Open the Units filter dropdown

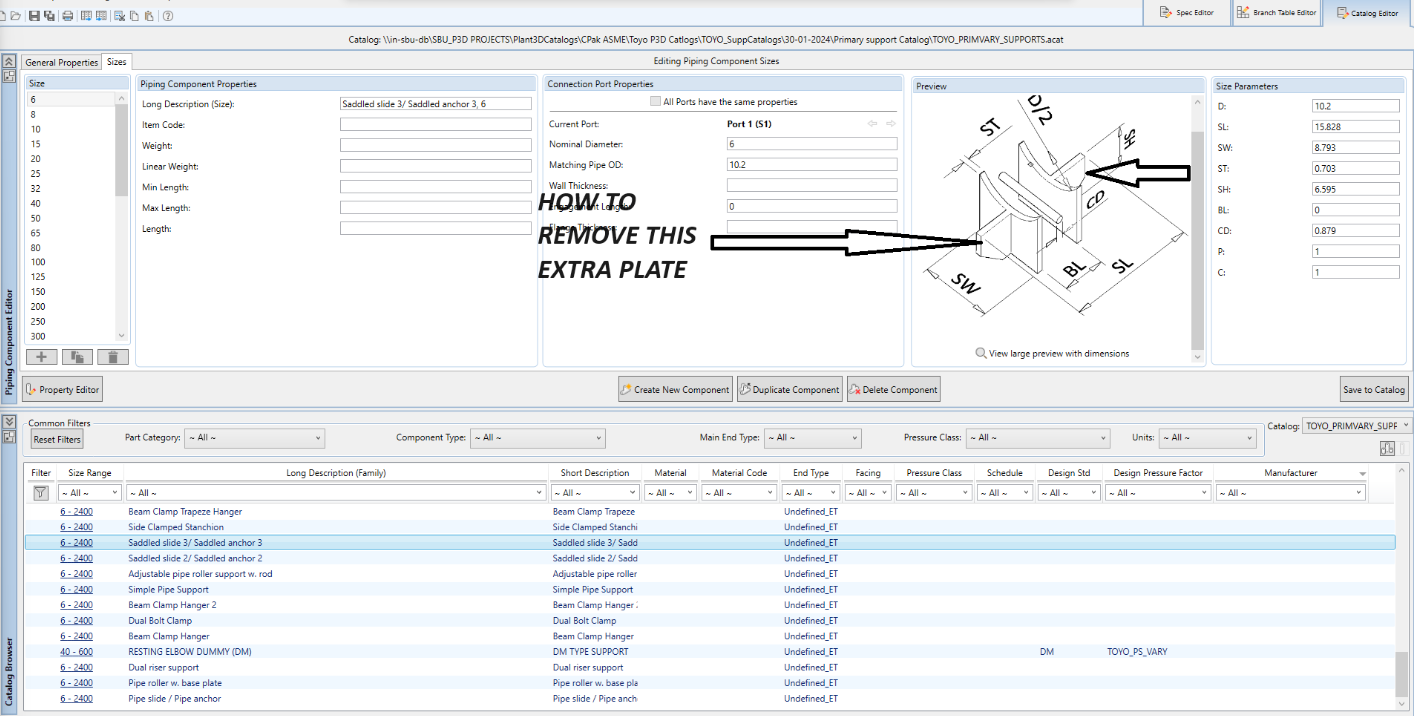point(1207,438)
